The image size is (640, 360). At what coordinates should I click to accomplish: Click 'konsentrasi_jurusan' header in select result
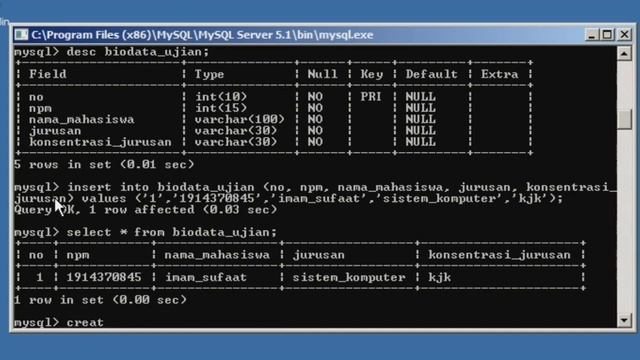(499, 255)
